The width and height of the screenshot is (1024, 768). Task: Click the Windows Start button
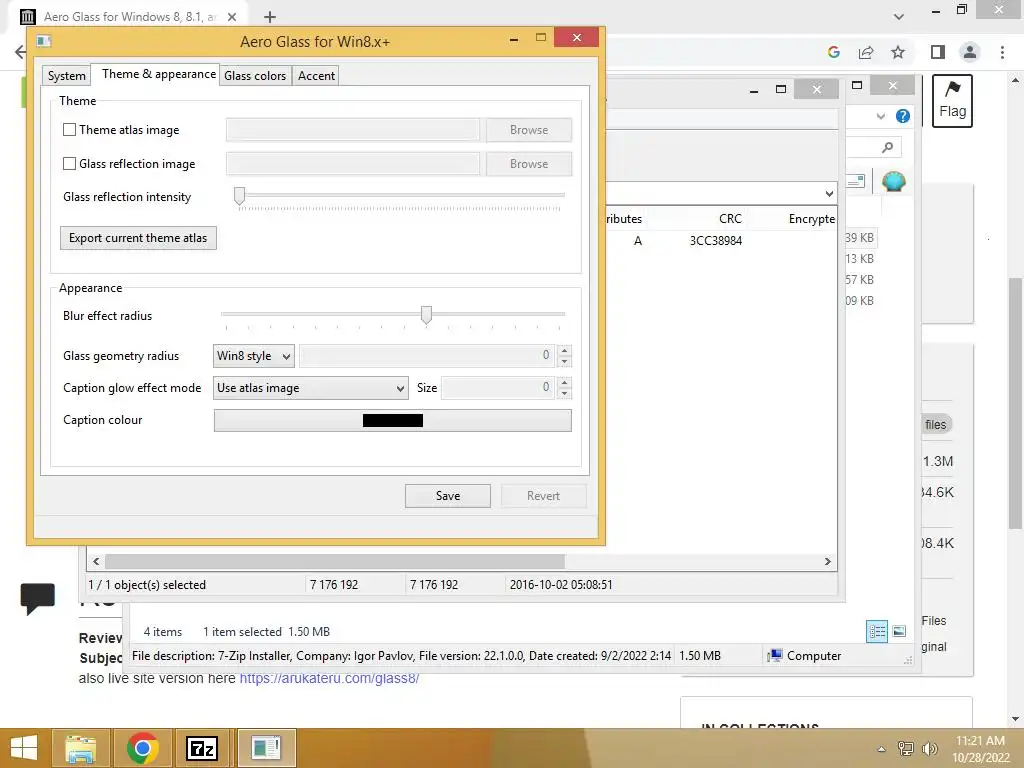(24, 748)
